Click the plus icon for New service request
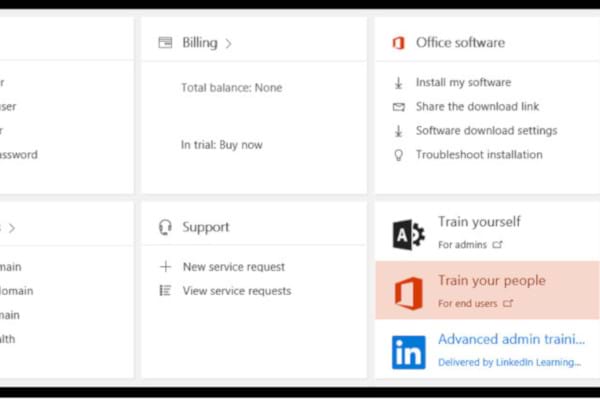The height and width of the screenshot is (400, 600). [x=165, y=266]
